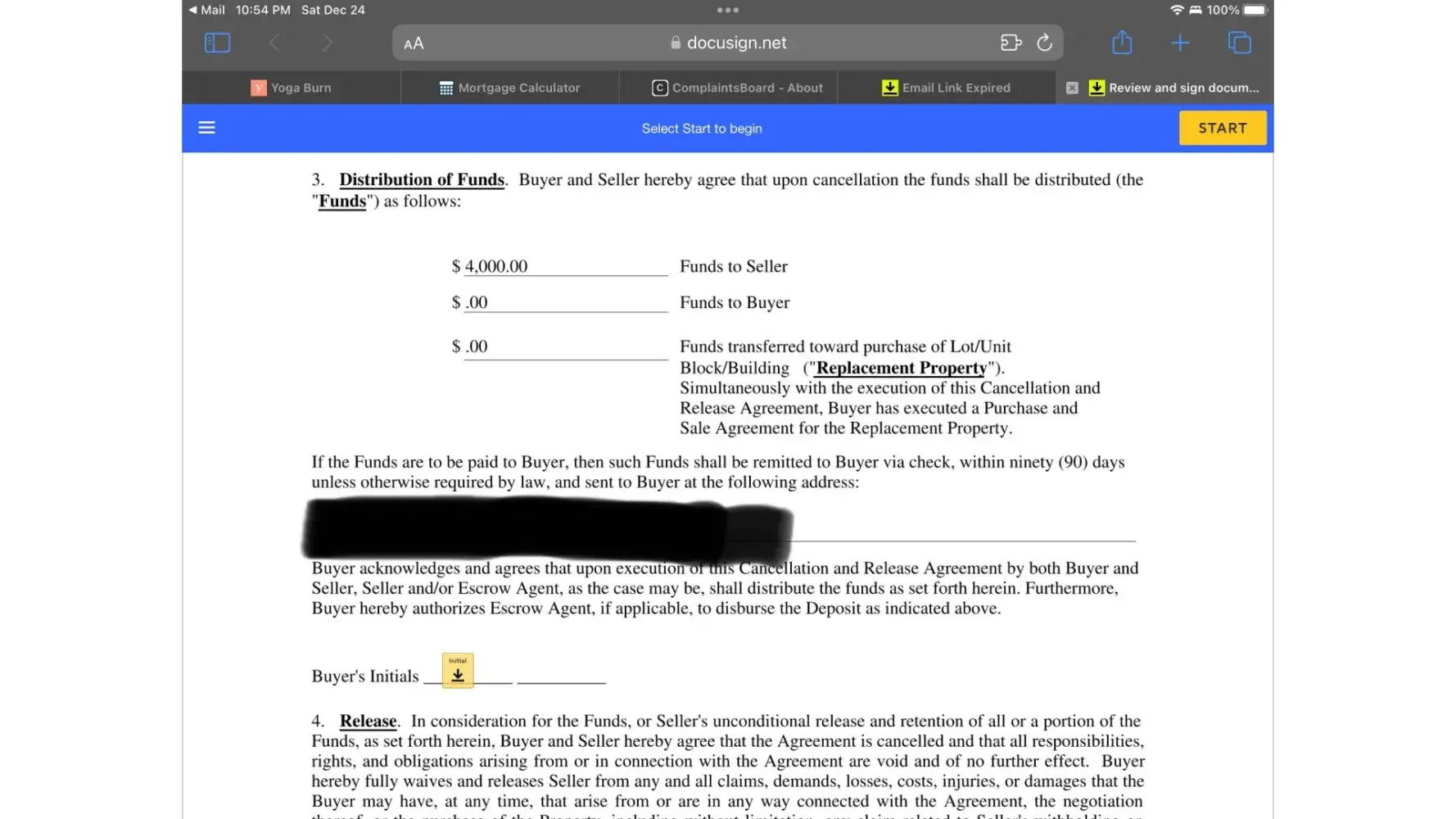
Task: Go forward with the forward arrow
Action: (x=328, y=43)
